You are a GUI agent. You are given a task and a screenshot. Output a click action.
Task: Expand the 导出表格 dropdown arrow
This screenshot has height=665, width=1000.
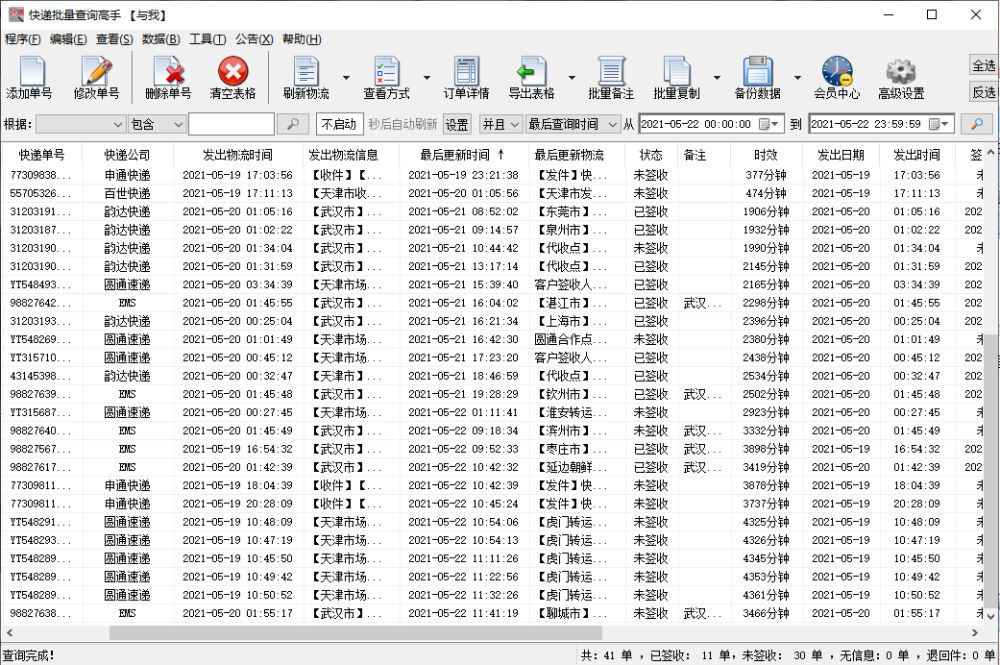571,78
